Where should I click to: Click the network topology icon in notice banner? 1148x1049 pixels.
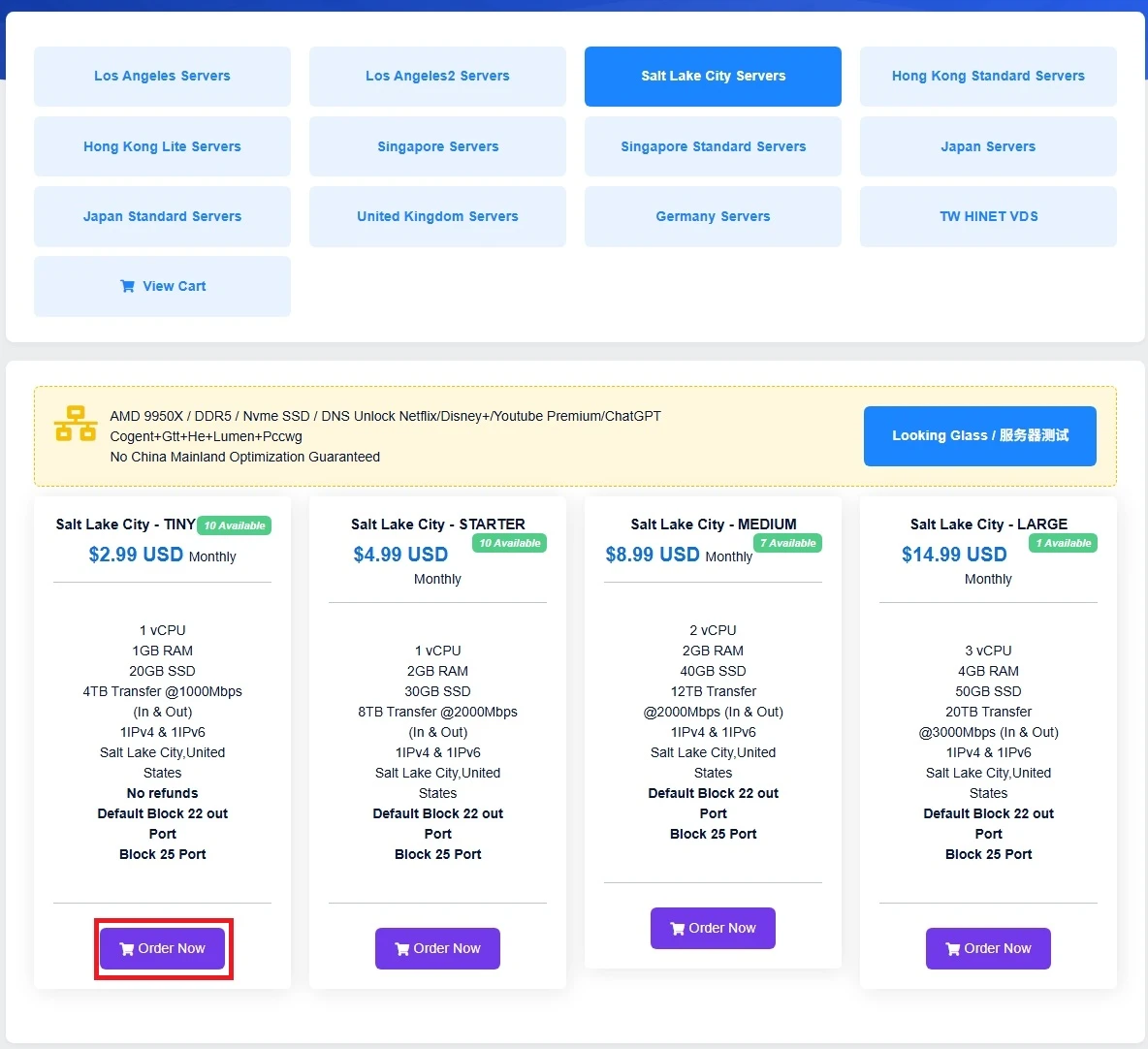pyautogui.click(x=76, y=425)
